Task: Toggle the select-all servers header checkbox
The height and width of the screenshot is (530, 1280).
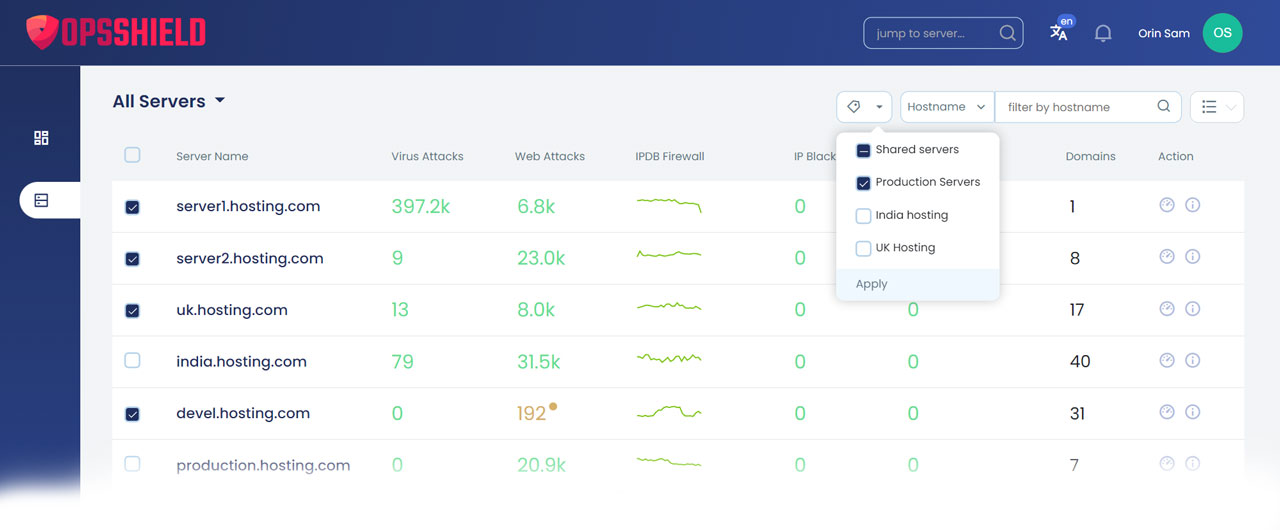Action: tap(132, 155)
